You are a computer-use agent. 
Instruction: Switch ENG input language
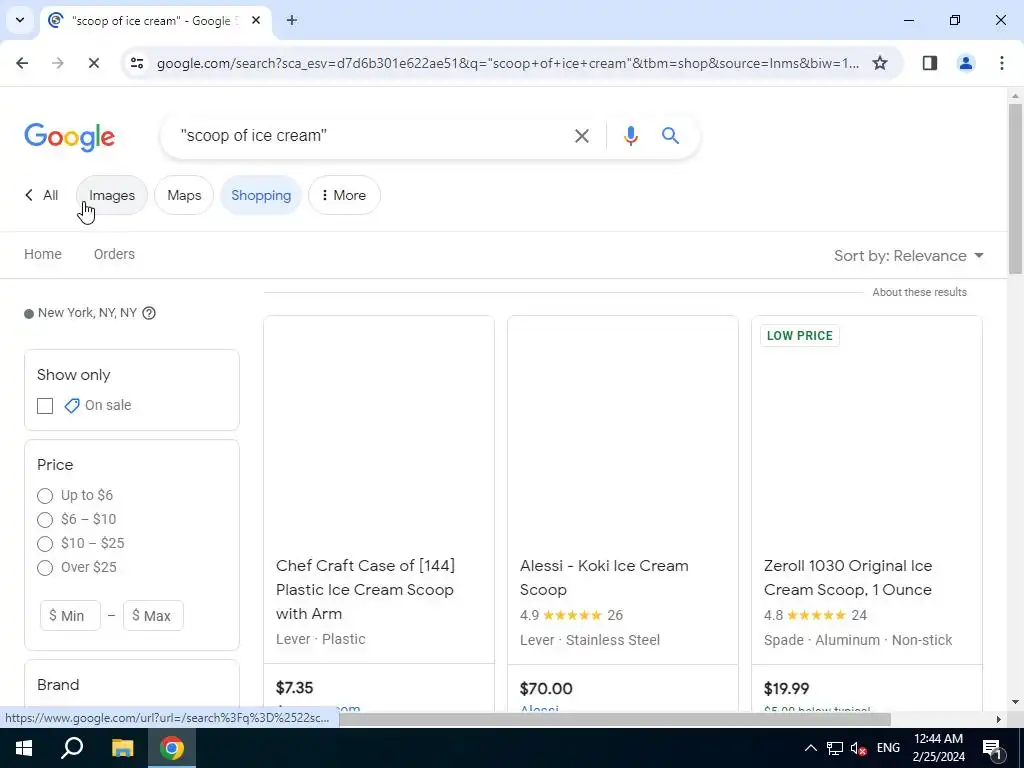click(888, 748)
